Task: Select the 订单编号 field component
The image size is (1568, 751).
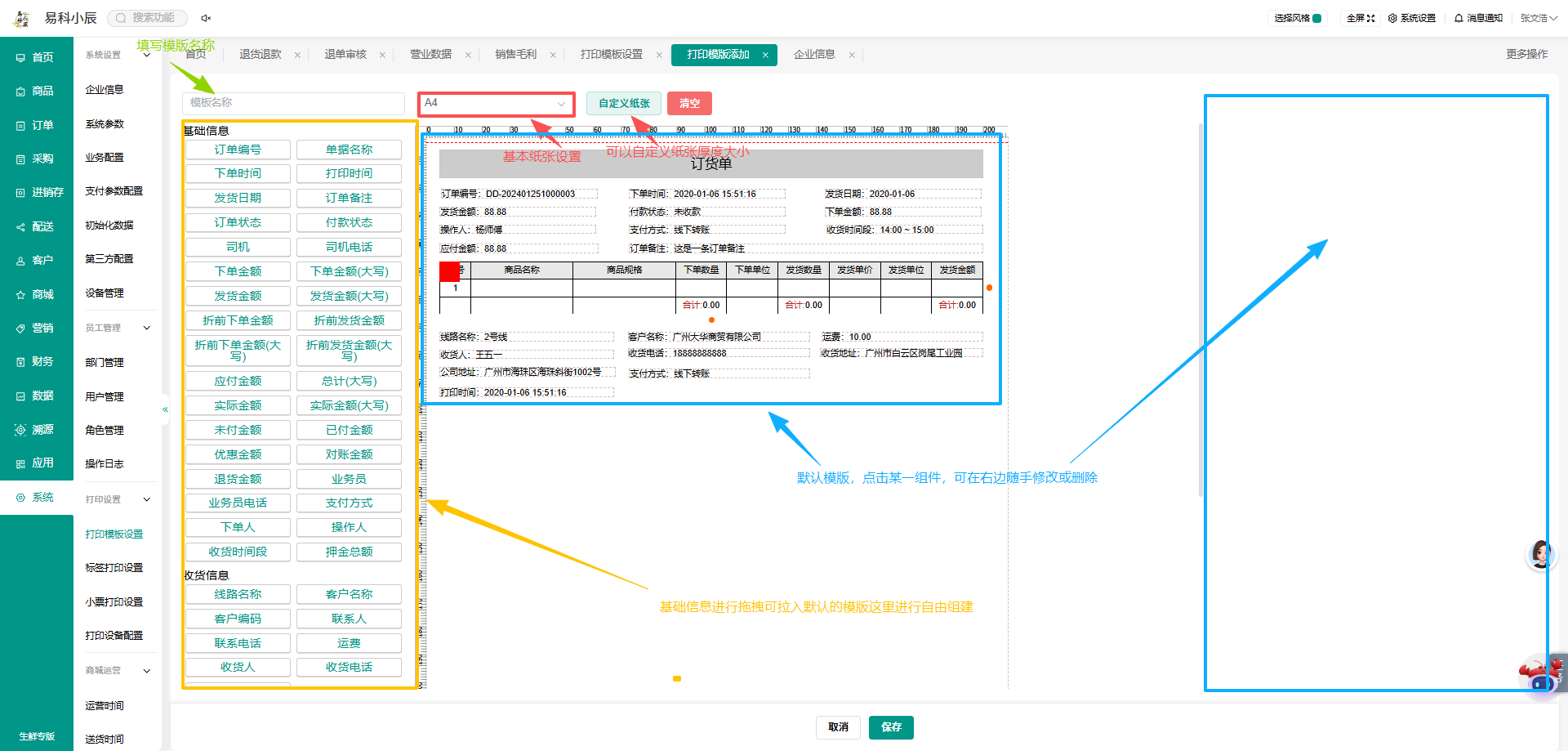Action: point(238,150)
